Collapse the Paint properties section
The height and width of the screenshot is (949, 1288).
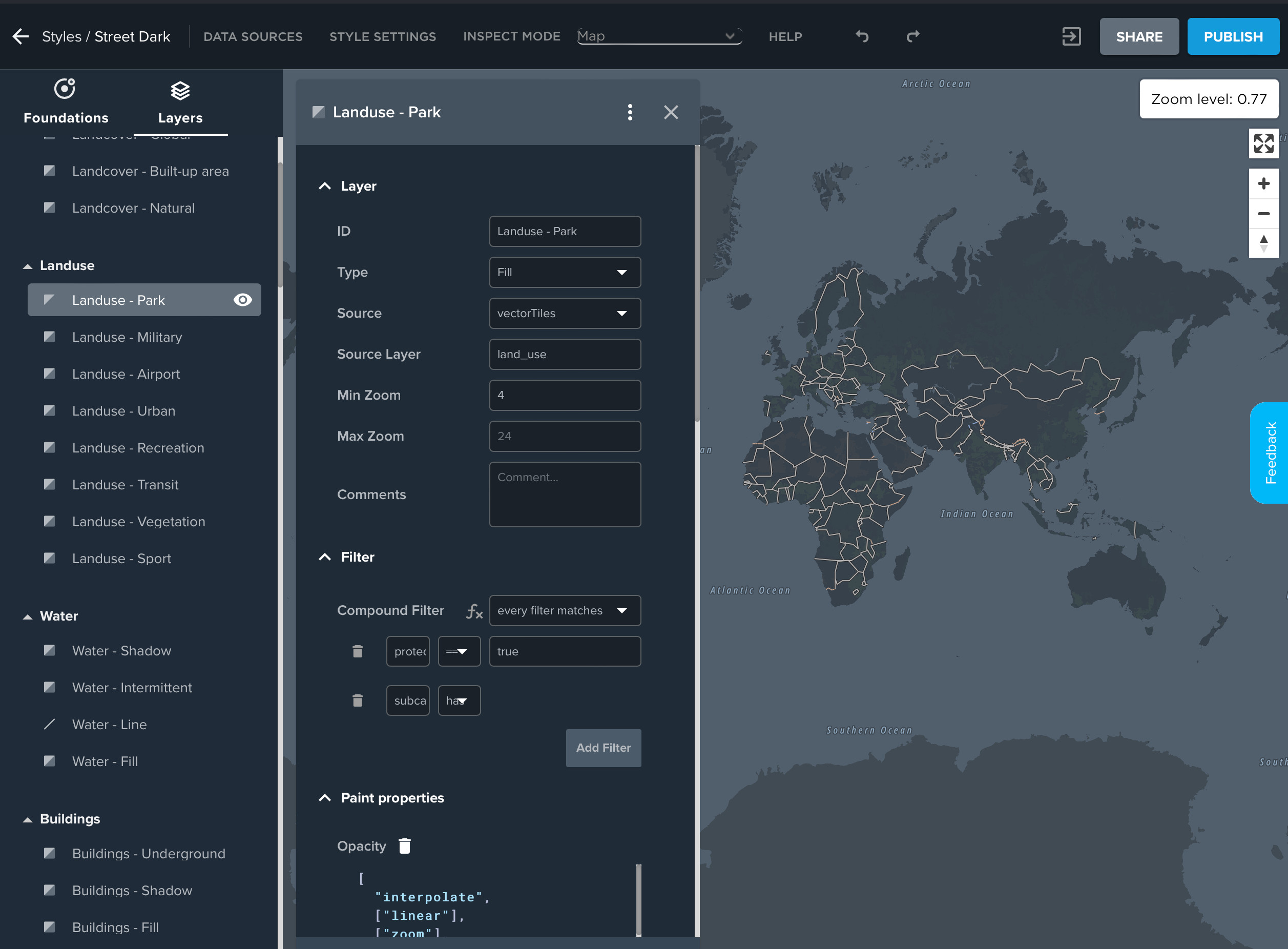(x=325, y=798)
